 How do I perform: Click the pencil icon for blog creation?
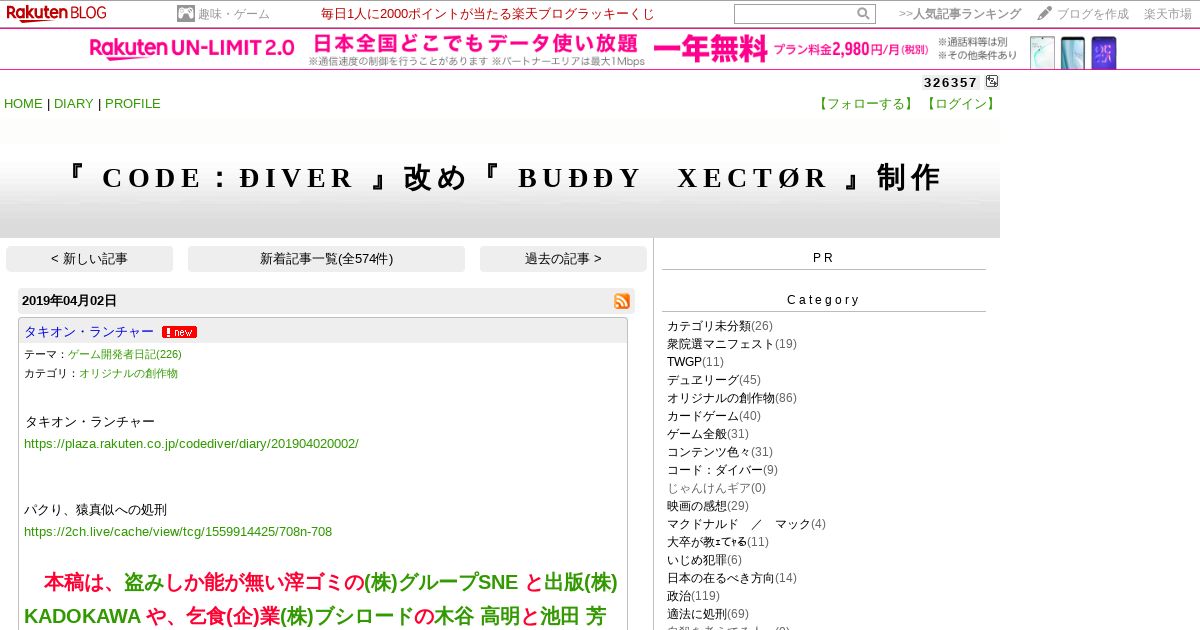click(1045, 14)
